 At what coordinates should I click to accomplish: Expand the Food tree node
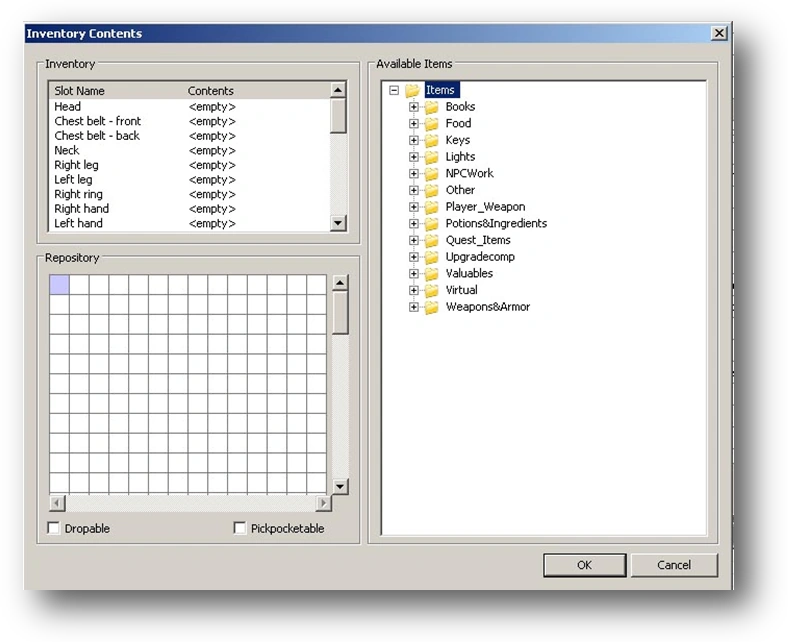(x=414, y=124)
